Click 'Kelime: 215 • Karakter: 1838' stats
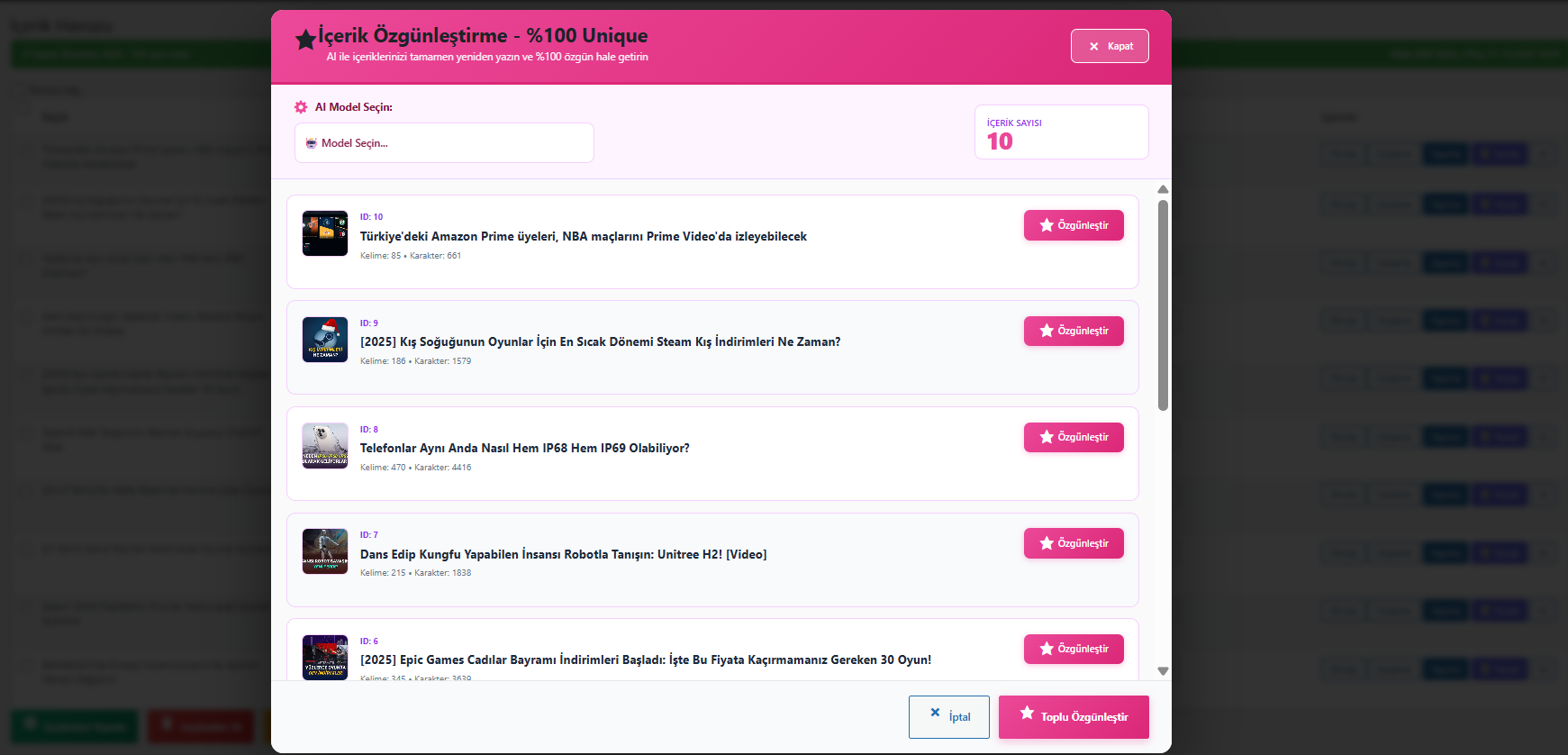 415,573
